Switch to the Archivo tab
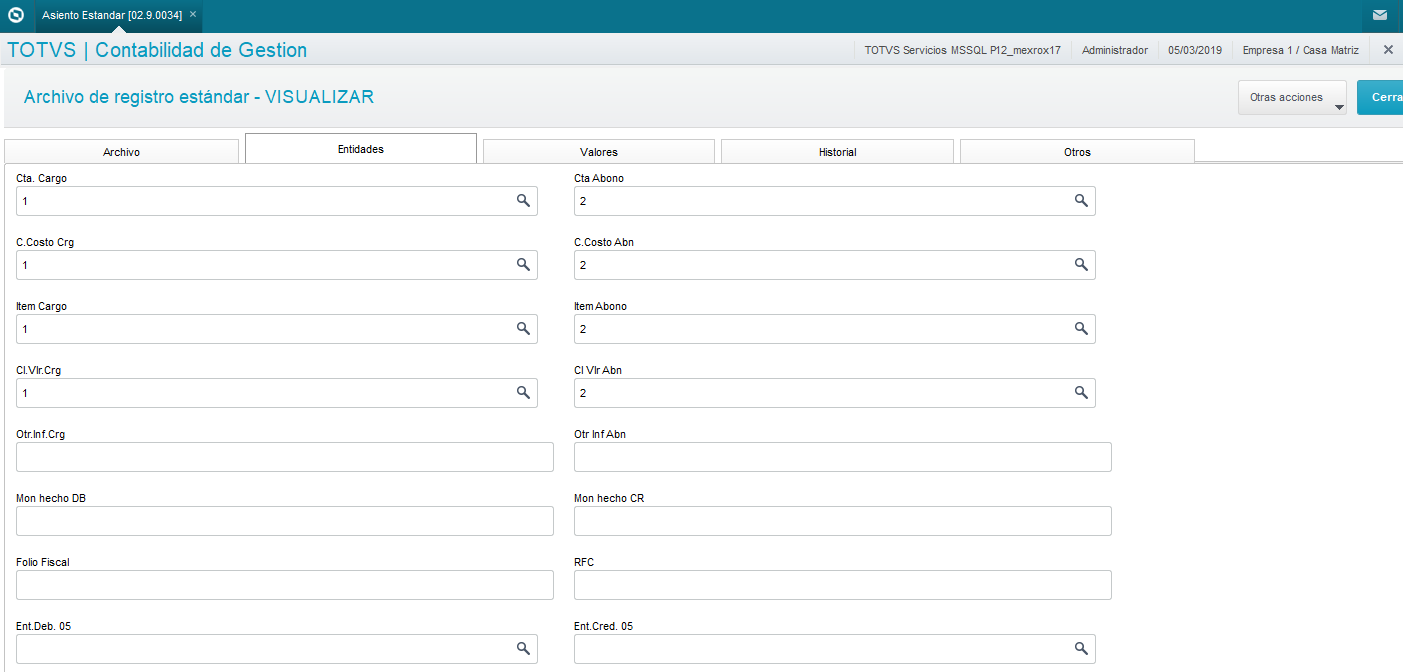This screenshot has height=672, width=1403. (121, 152)
